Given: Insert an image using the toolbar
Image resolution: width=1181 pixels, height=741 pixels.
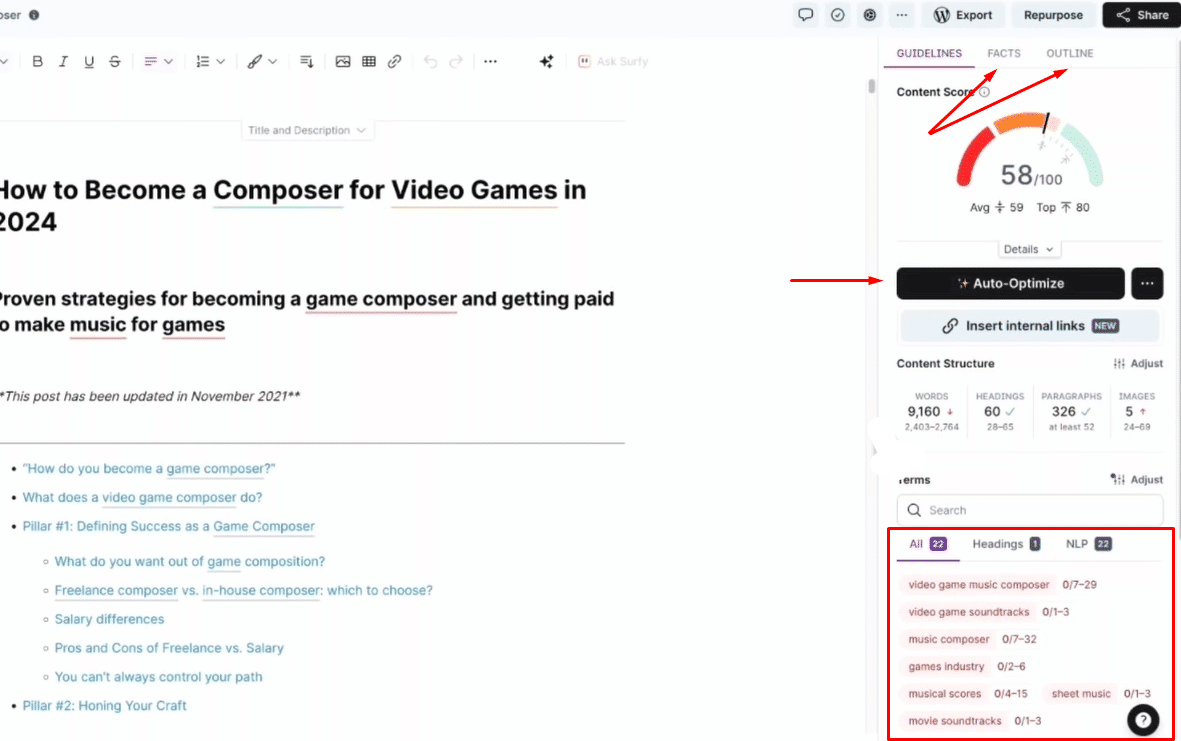Looking at the screenshot, I should coord(343,62).
